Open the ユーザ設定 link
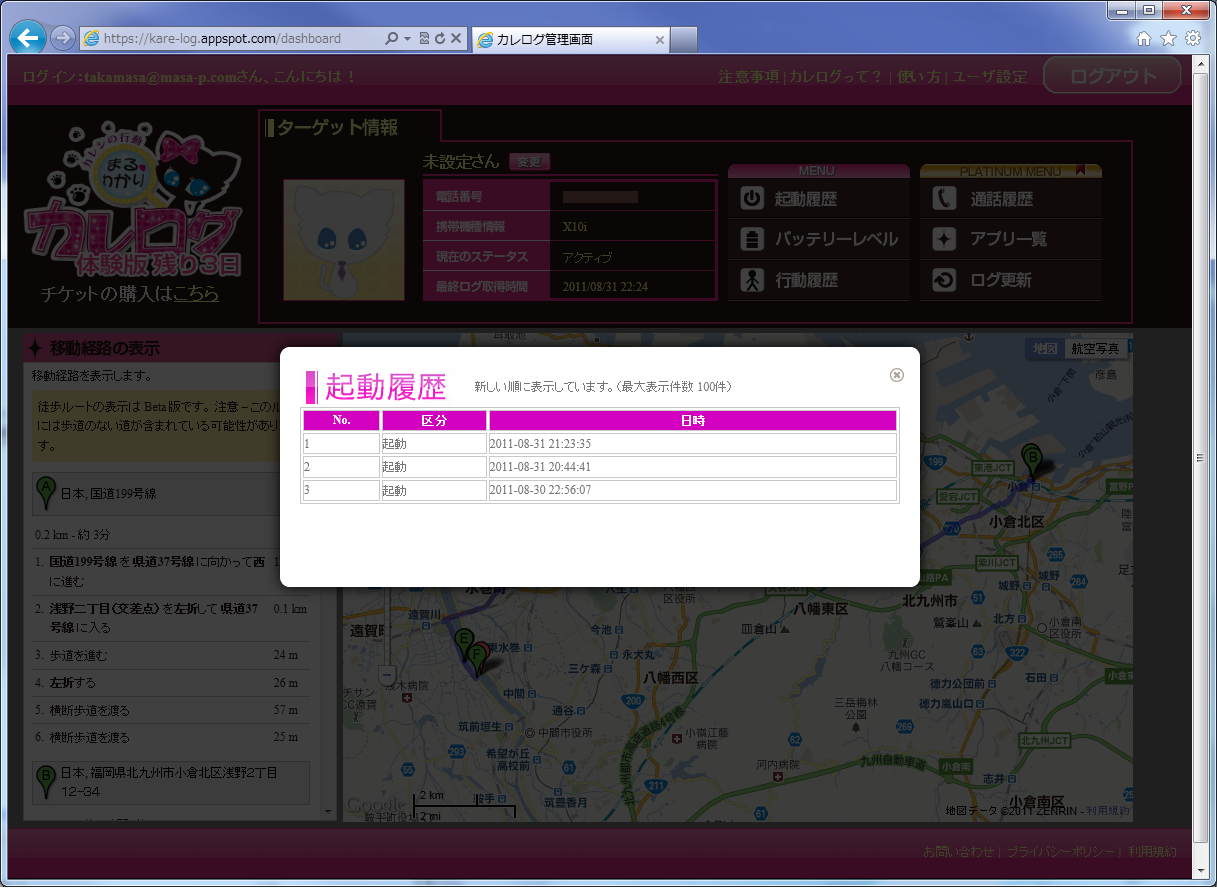The image size is (1217, 888). tap(988, 77)
